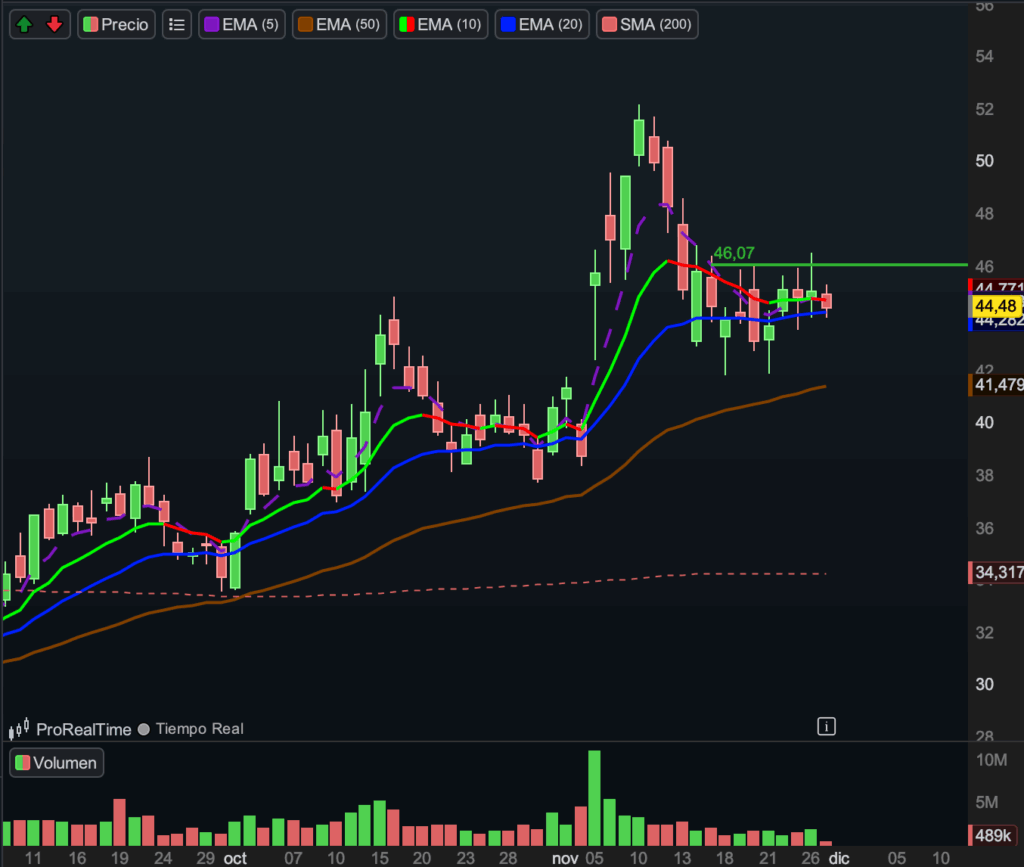Click the green 46,07 horizontal line label
This screenshot has width=1024, height=867.
[x=733, y=254]
